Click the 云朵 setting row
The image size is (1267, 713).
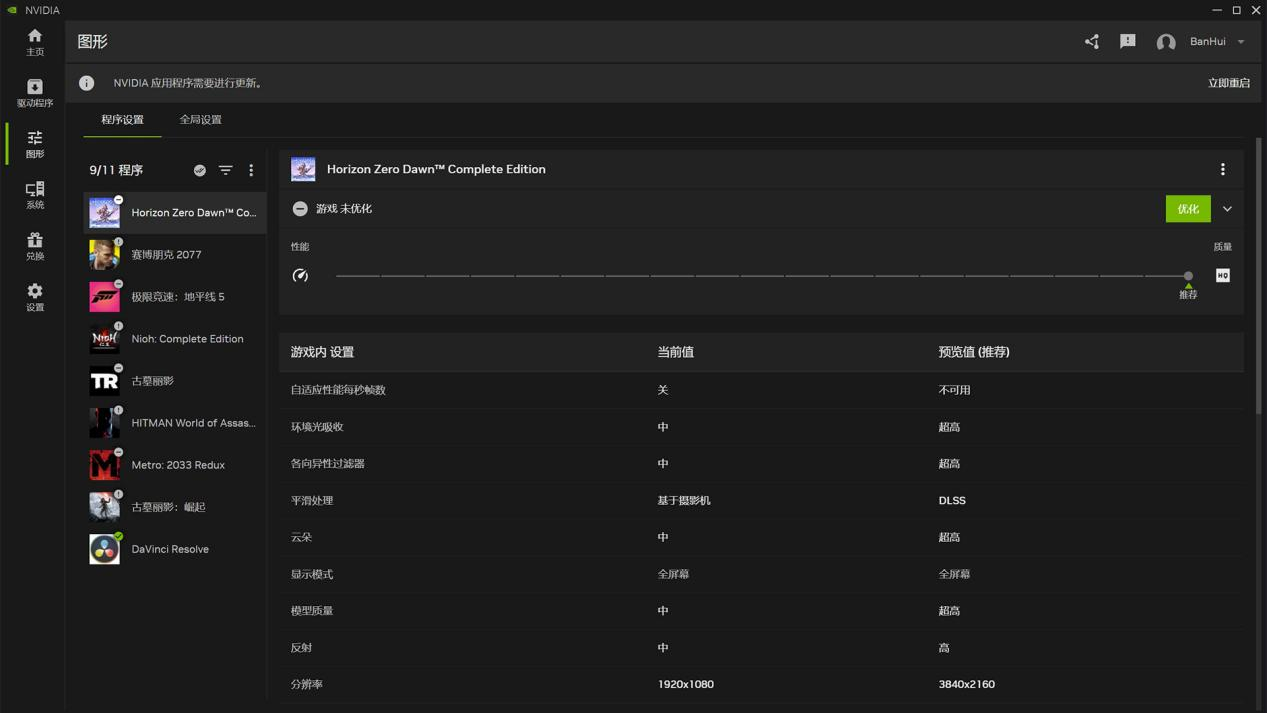(x=761, y=538)
